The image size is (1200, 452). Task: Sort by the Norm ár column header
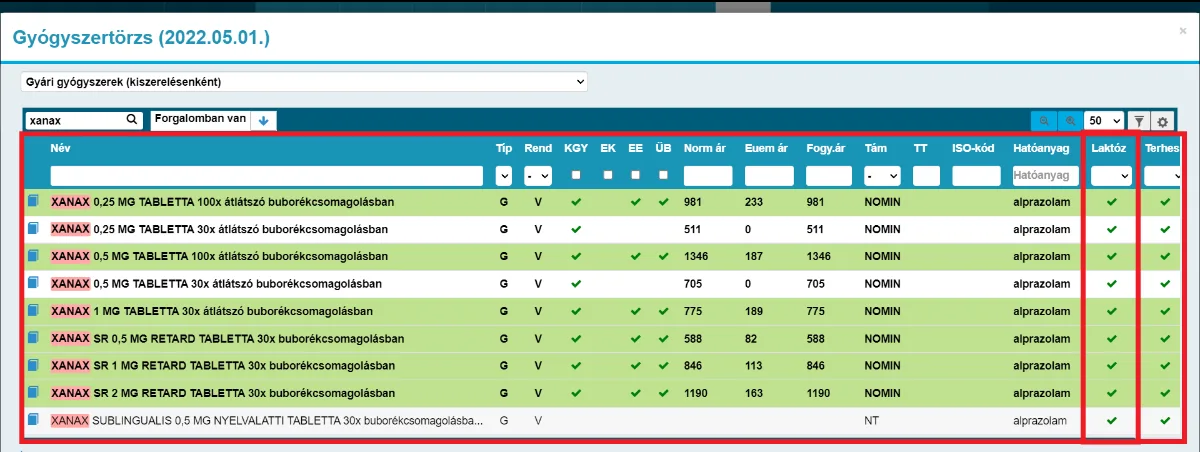click(x=705, y=148)
